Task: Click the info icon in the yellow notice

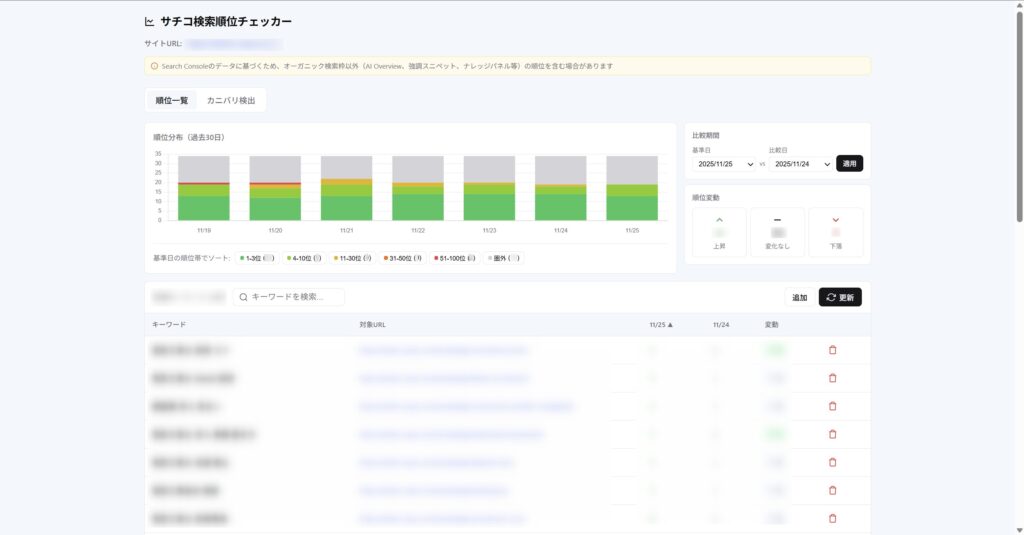Action: click(155, 66)
